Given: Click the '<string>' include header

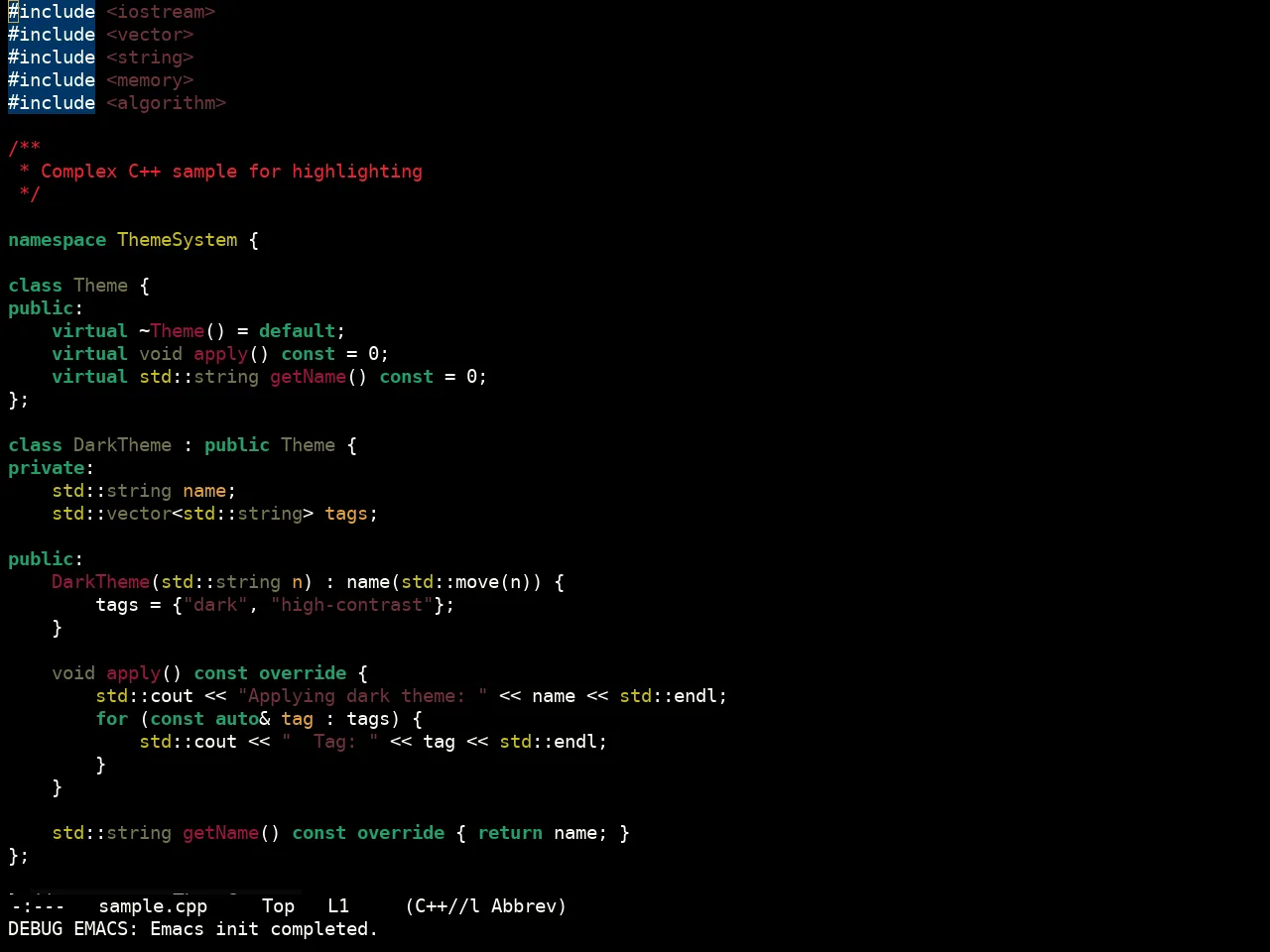Looking at the screenshot, I should [x=150, y=58].
